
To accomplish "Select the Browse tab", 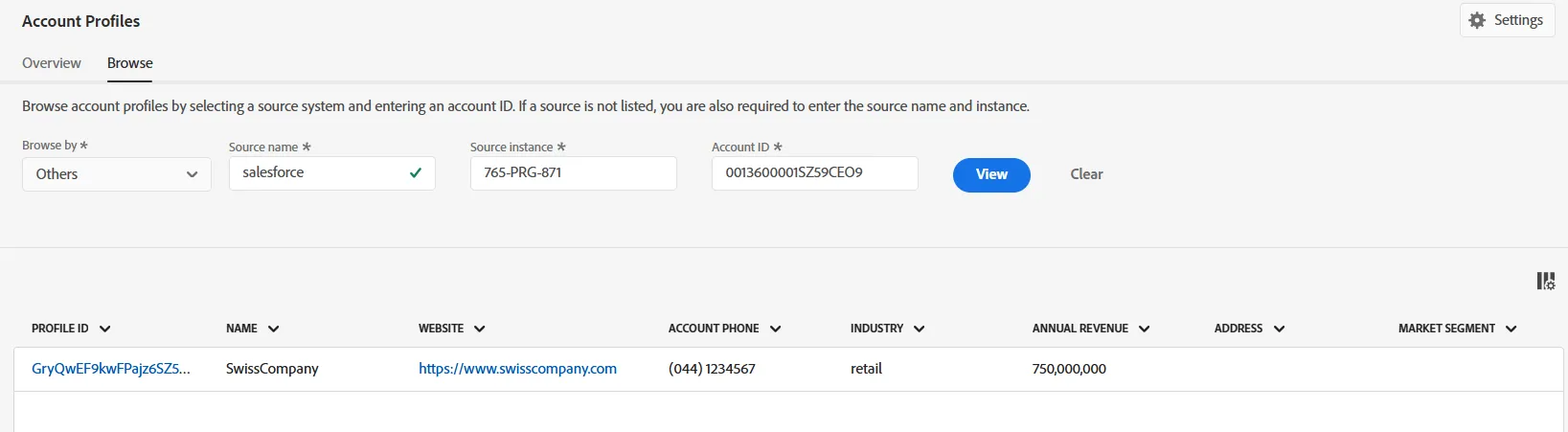I will click(130, 63).
